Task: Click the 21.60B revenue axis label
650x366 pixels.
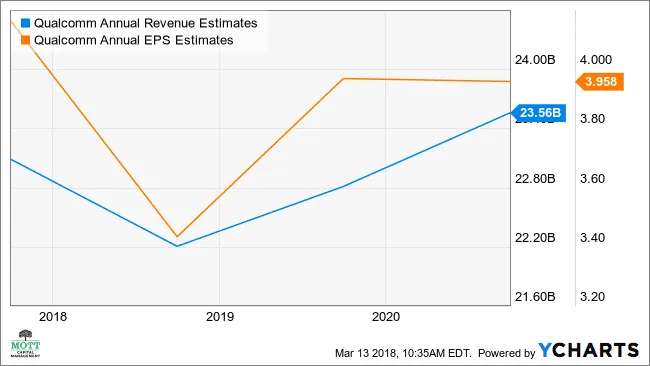Action: point(535,297)
